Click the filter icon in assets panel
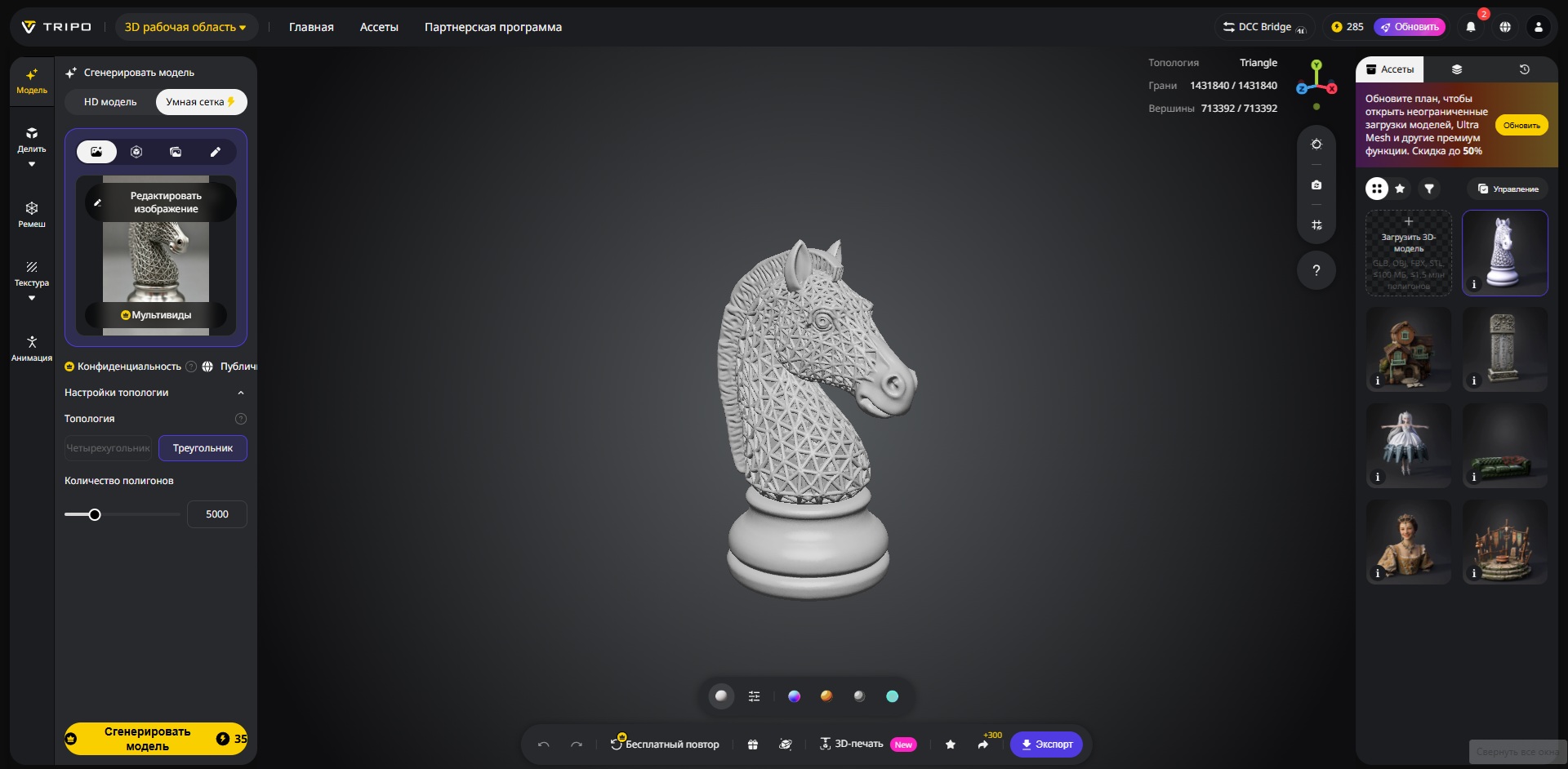 [1429, 189]
